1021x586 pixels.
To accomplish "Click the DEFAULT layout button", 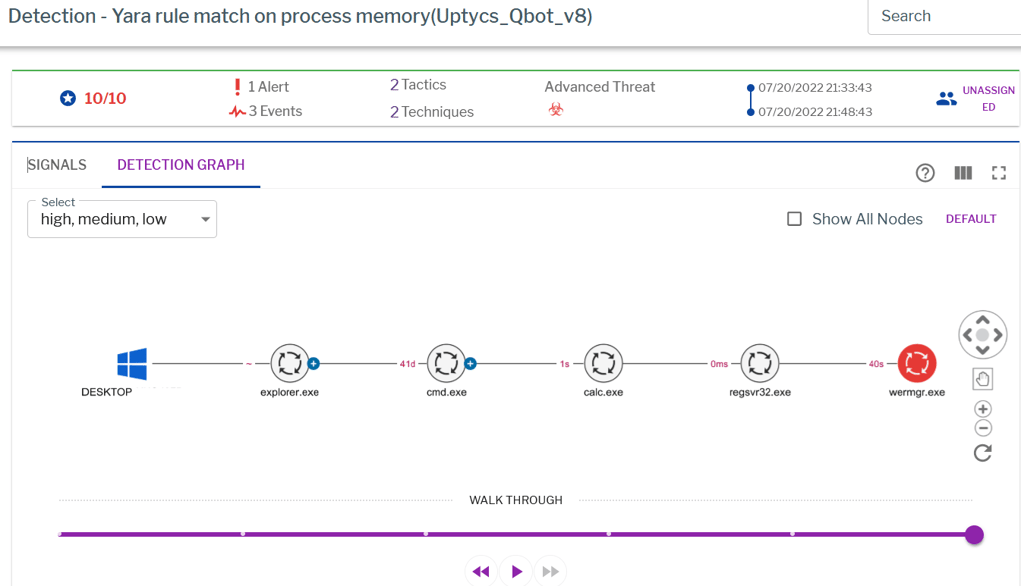I will (x=971, y=219).
